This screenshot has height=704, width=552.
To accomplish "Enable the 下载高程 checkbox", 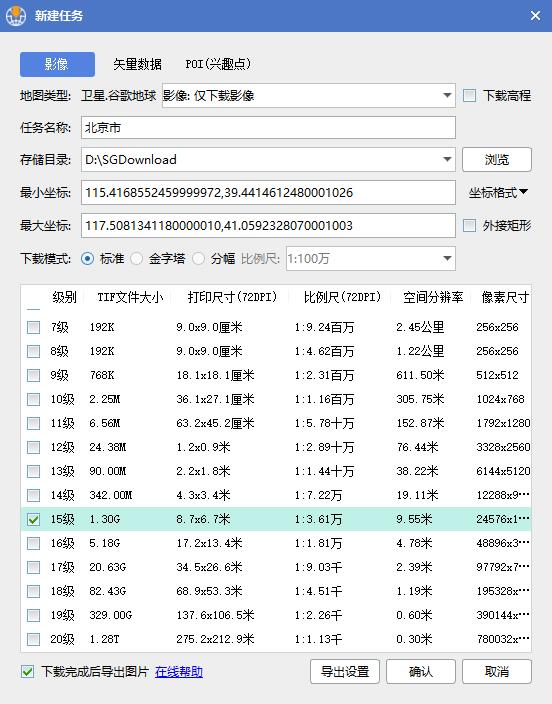I will (469, 95).
